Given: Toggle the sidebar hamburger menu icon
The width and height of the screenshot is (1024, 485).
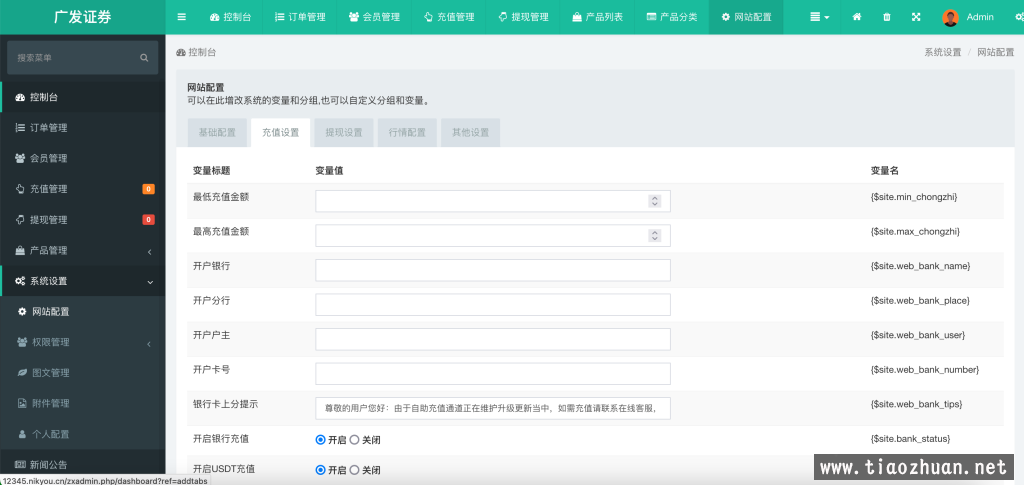Looking at the screenshot, I should (x=182, y=17).
